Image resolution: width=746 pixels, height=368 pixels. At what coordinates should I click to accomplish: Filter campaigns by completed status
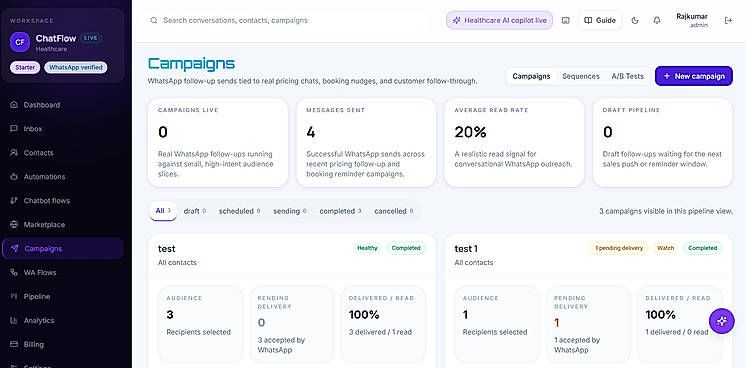[340, 211]
